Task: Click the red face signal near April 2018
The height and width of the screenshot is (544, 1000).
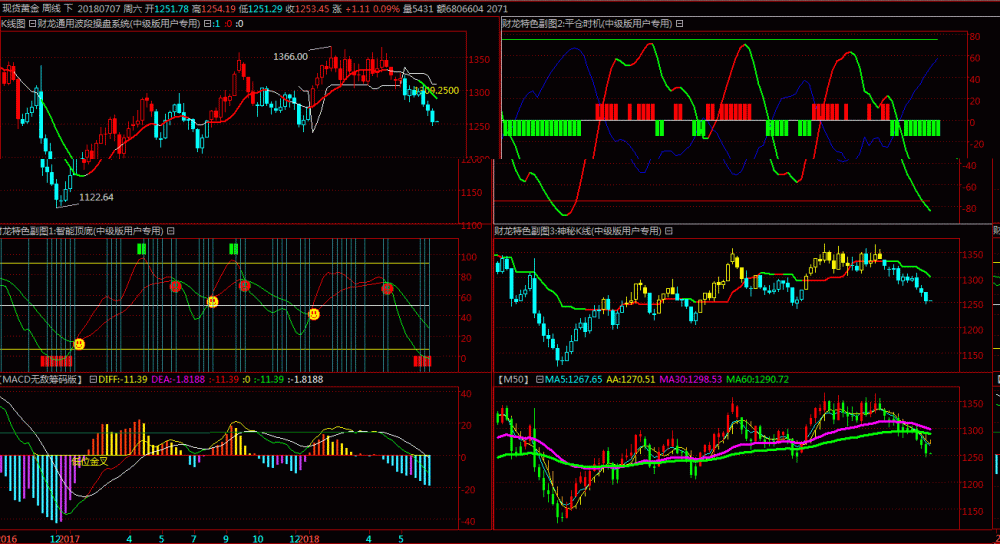Action: pos(387,290)
